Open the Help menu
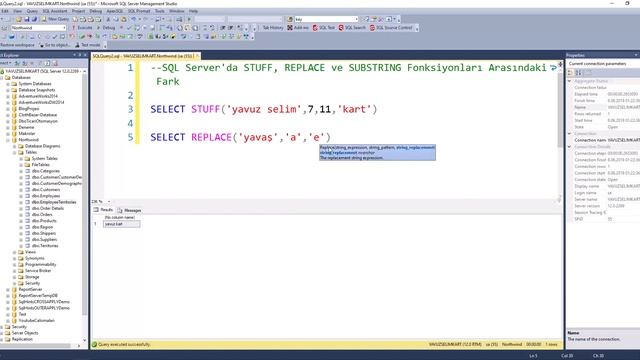The height and width of the screenshot is (360, 640). click(x=193, y=11)
